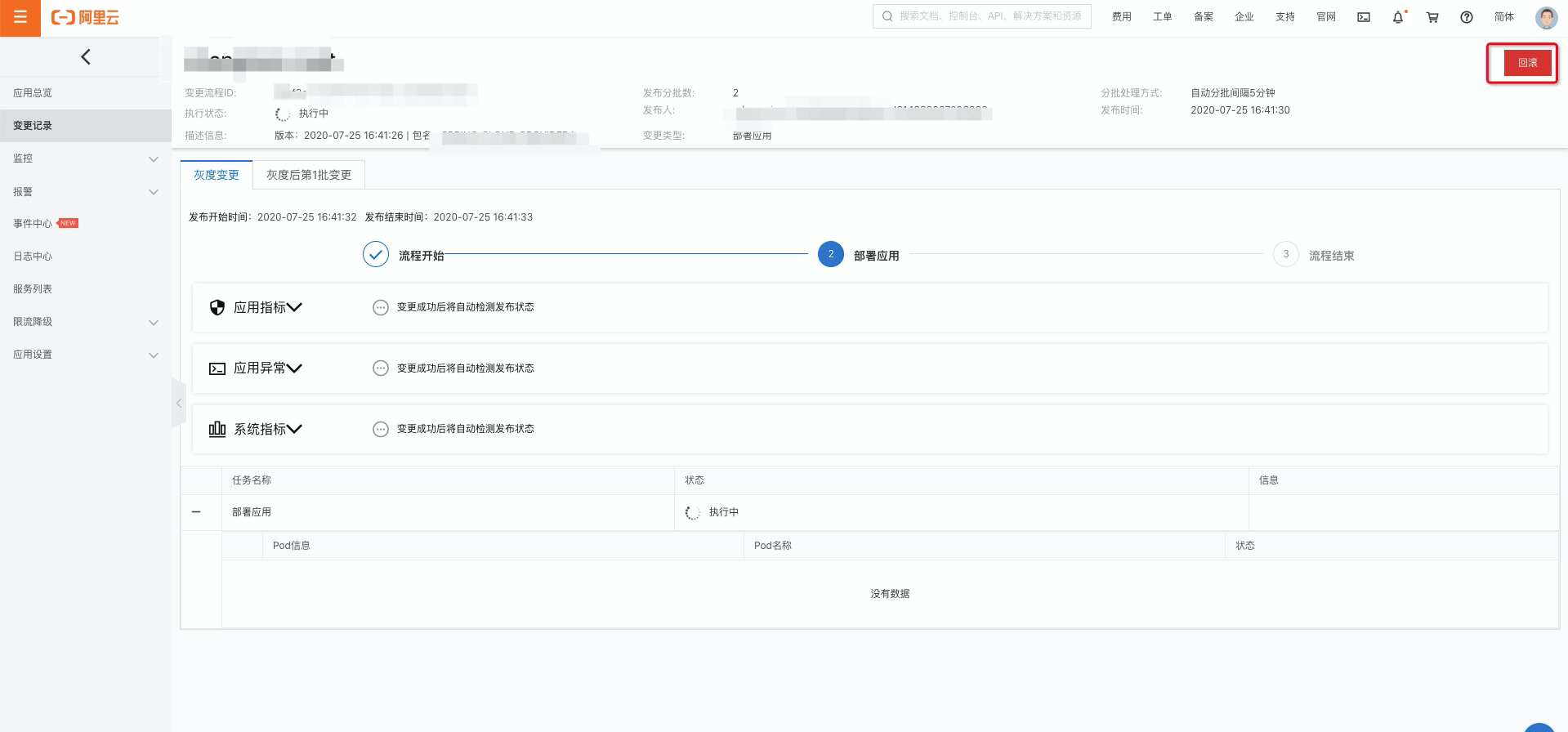
Task: Click the 应用指标 shield icon
Action: 217,307
